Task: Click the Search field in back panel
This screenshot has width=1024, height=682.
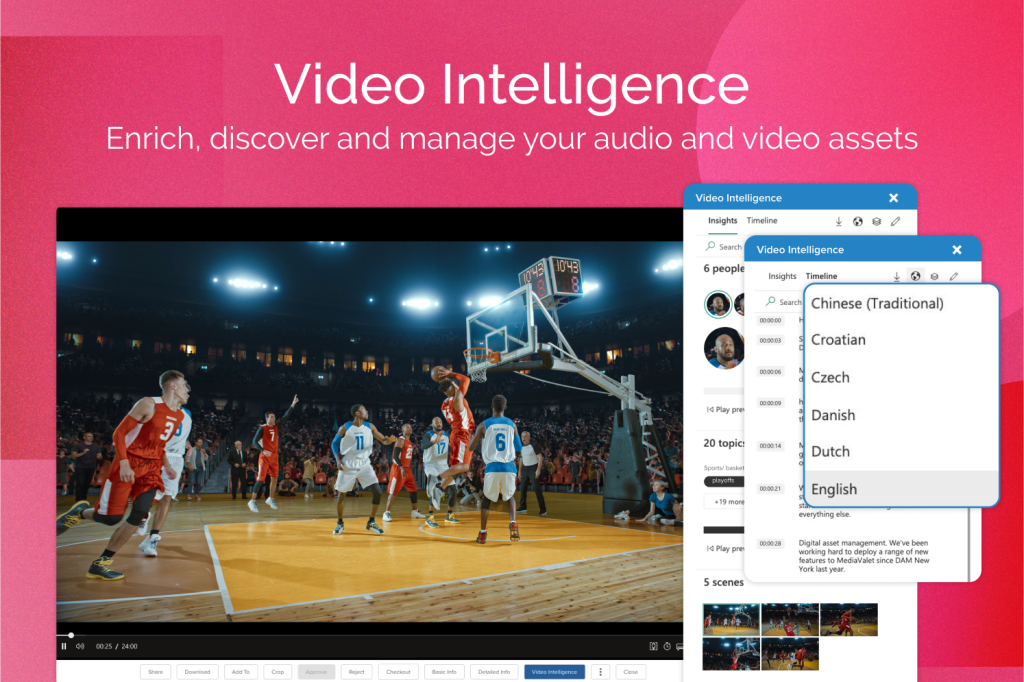Action: click(x=724, y=247)
